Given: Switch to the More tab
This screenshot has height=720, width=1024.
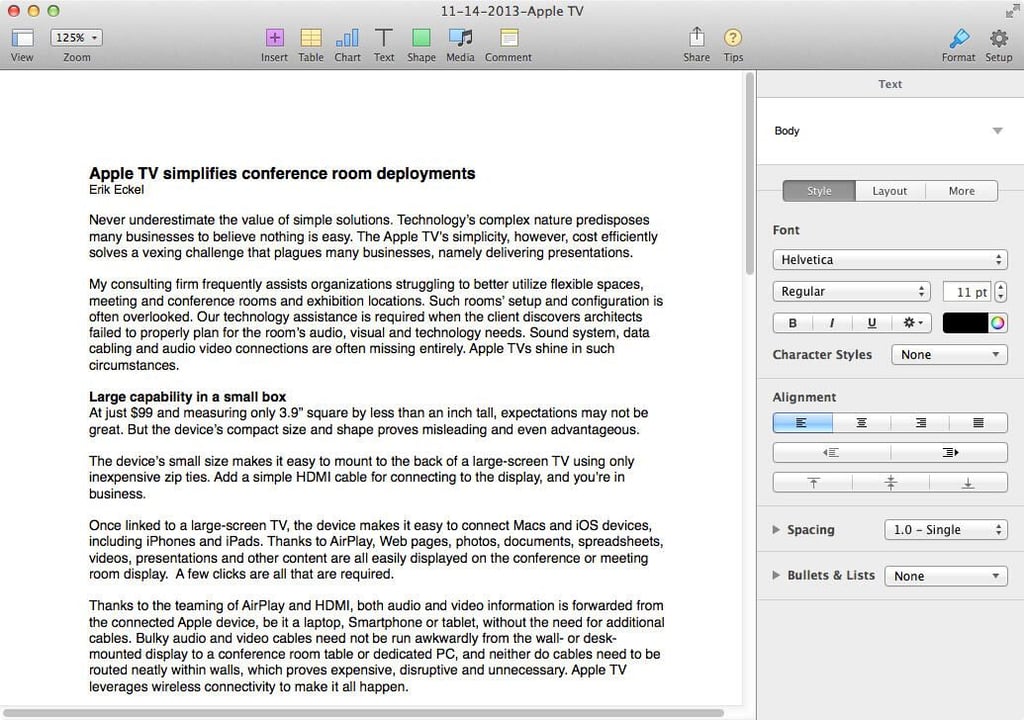Looking at the screenshot, I should point(961,191).
